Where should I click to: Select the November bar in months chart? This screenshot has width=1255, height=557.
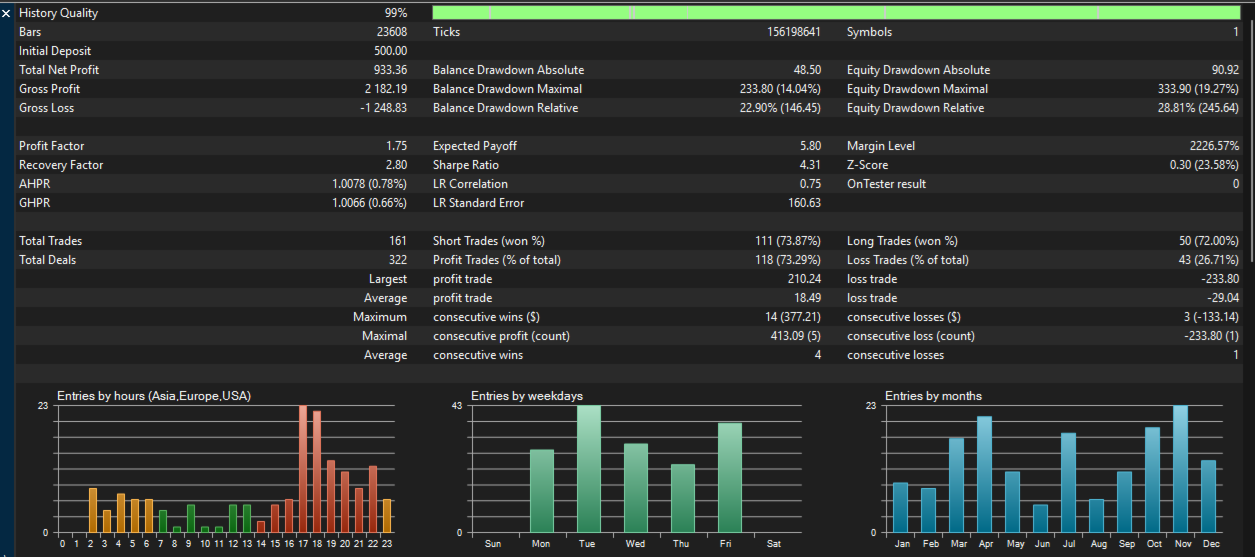click(x=1180, y=469)
